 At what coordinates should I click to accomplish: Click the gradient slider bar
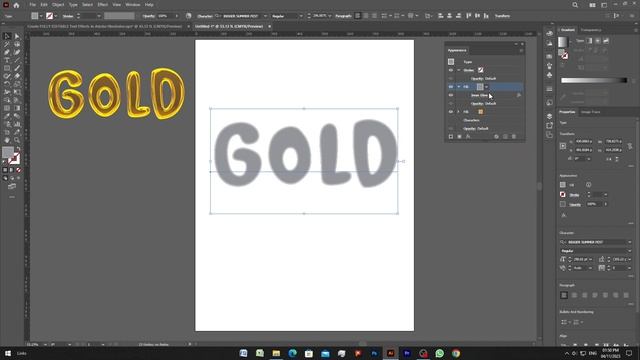coord(594,80)
